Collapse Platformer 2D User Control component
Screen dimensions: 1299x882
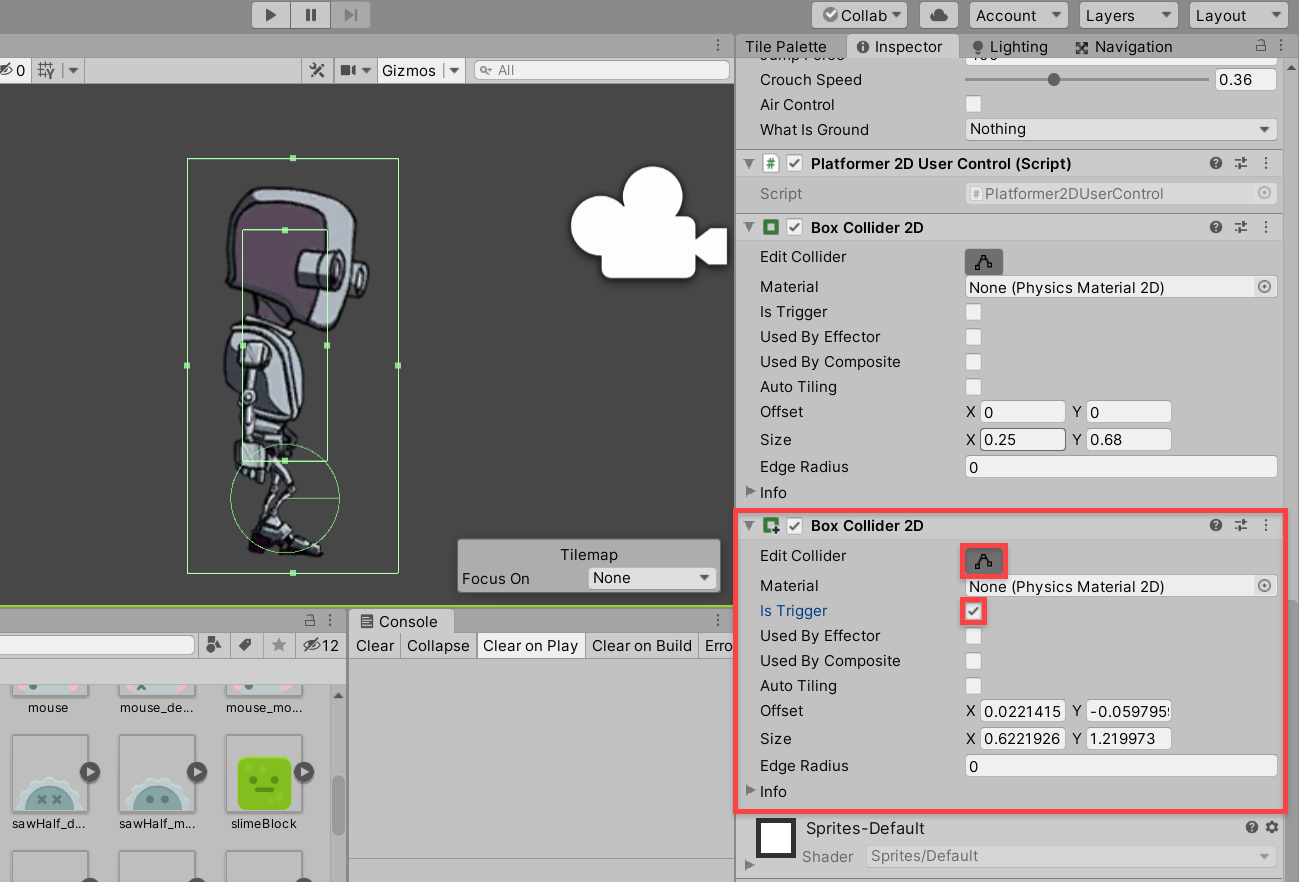pyautogui.click(x=748, y=163)
